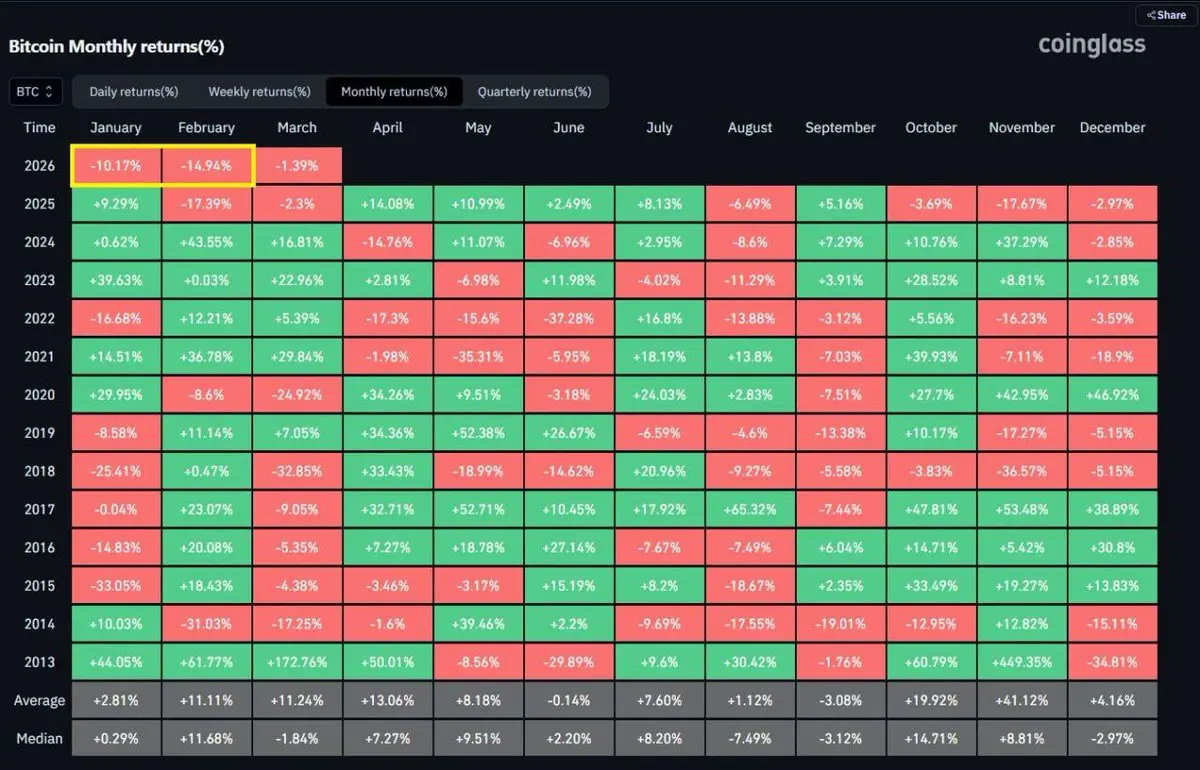Switch to Weekly returns(%) tab
This screenshot has height=770, width=1200.
coord(259,92)
